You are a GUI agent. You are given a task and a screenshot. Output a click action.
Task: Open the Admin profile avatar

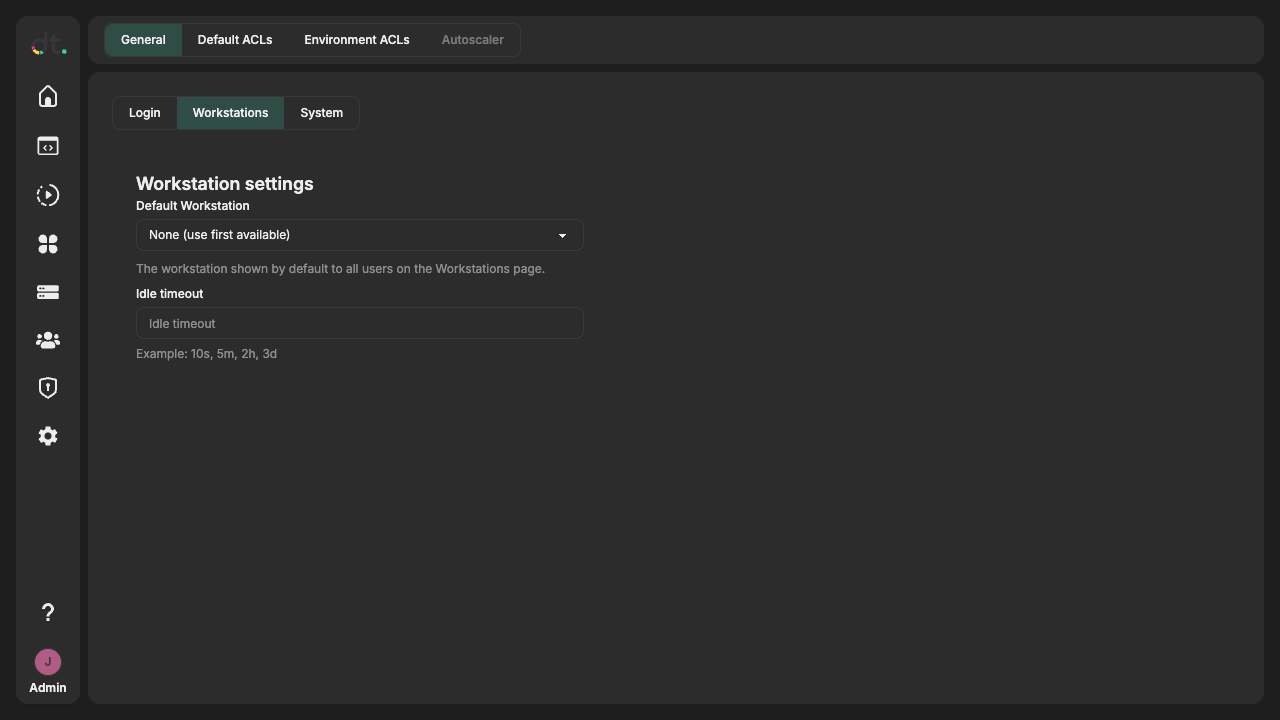(47, 662)
